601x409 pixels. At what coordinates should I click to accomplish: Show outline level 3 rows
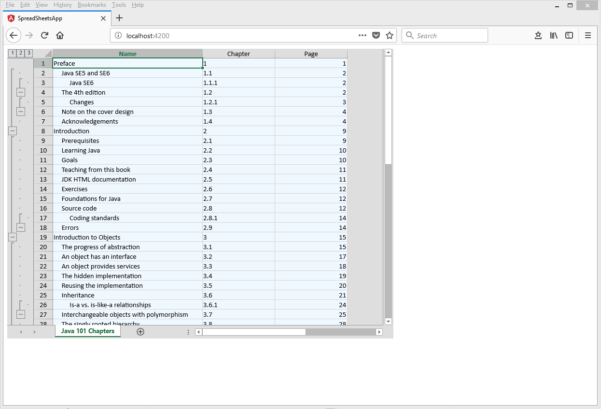(29, 53)
